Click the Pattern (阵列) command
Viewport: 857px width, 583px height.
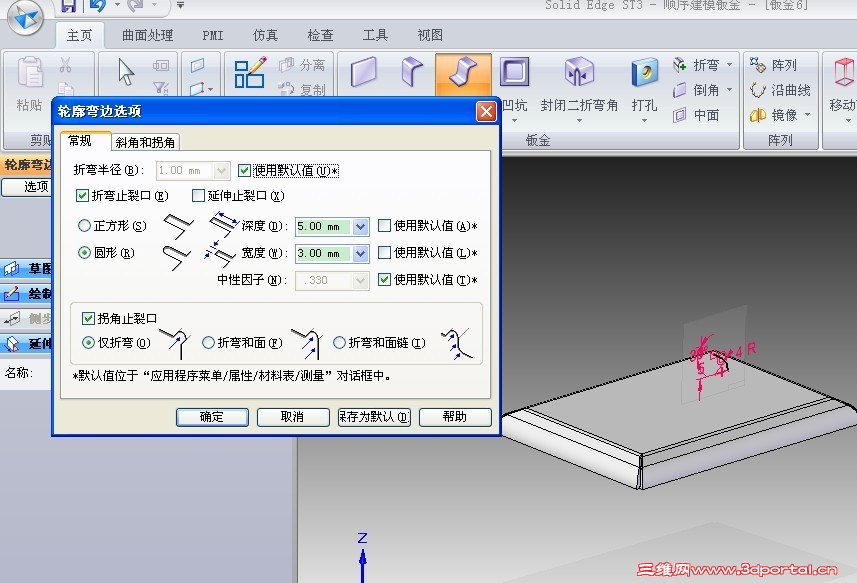pyautogui.click(x=773, y=65)
